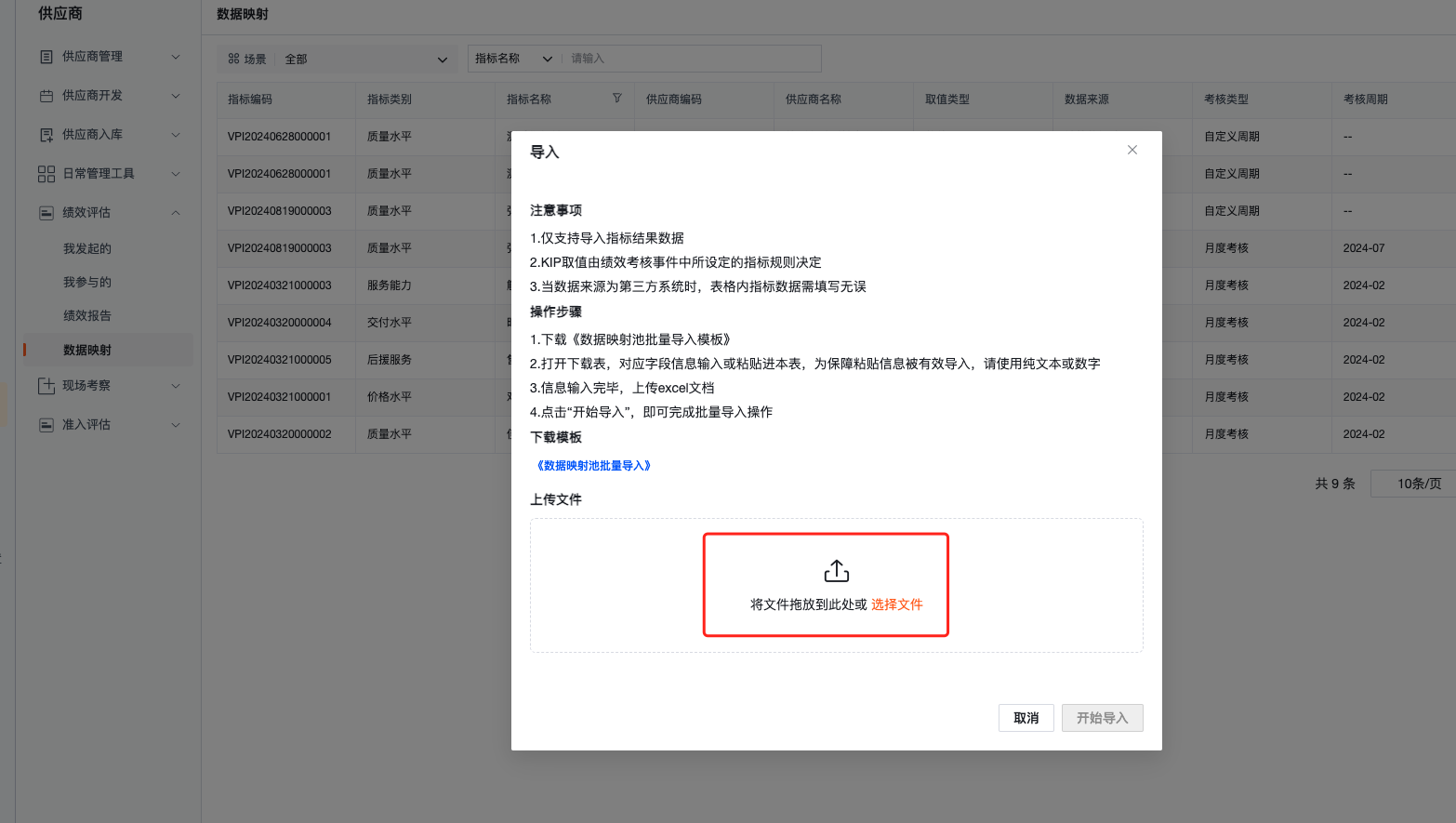This screenshot has height=823, width=1456.
Task: Click the VPI20240320000002 code cell
Action: [x=280, y=434]
